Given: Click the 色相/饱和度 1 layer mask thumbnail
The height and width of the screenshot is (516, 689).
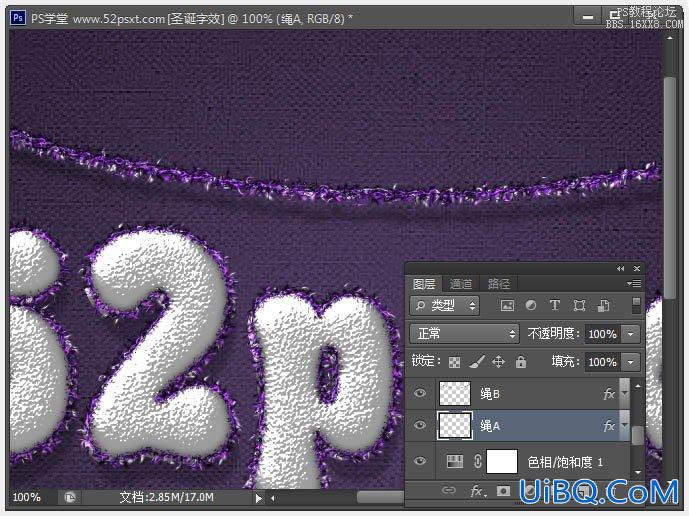Looking at the screenshot, I should click(x=502, y=461).
